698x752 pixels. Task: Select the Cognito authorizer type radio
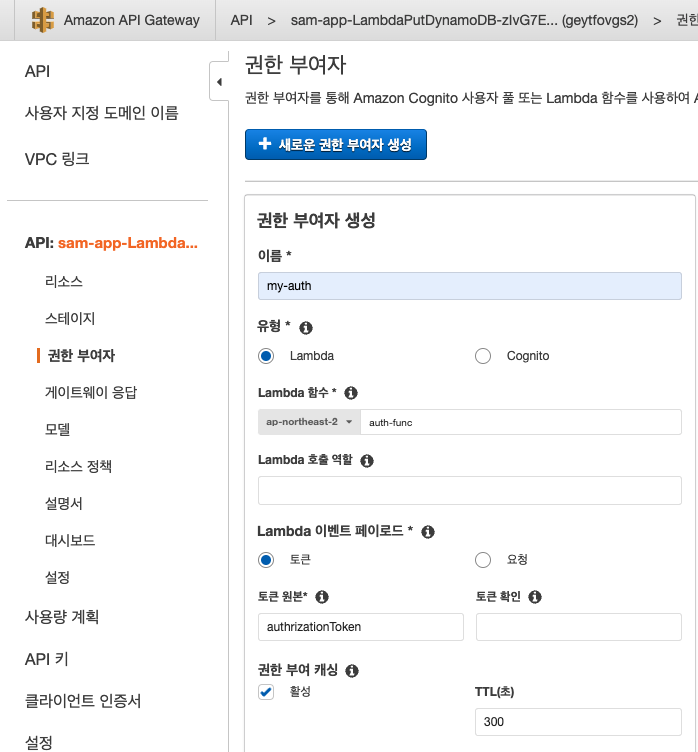[483, 356]
